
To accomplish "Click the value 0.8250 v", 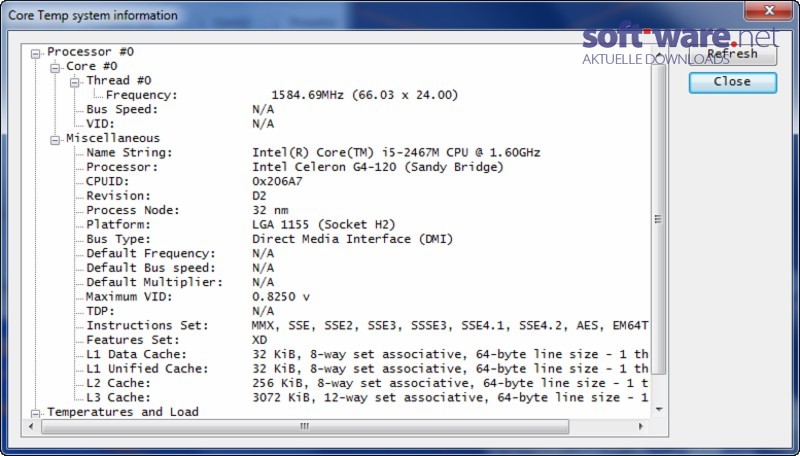I will click(281, 296).
